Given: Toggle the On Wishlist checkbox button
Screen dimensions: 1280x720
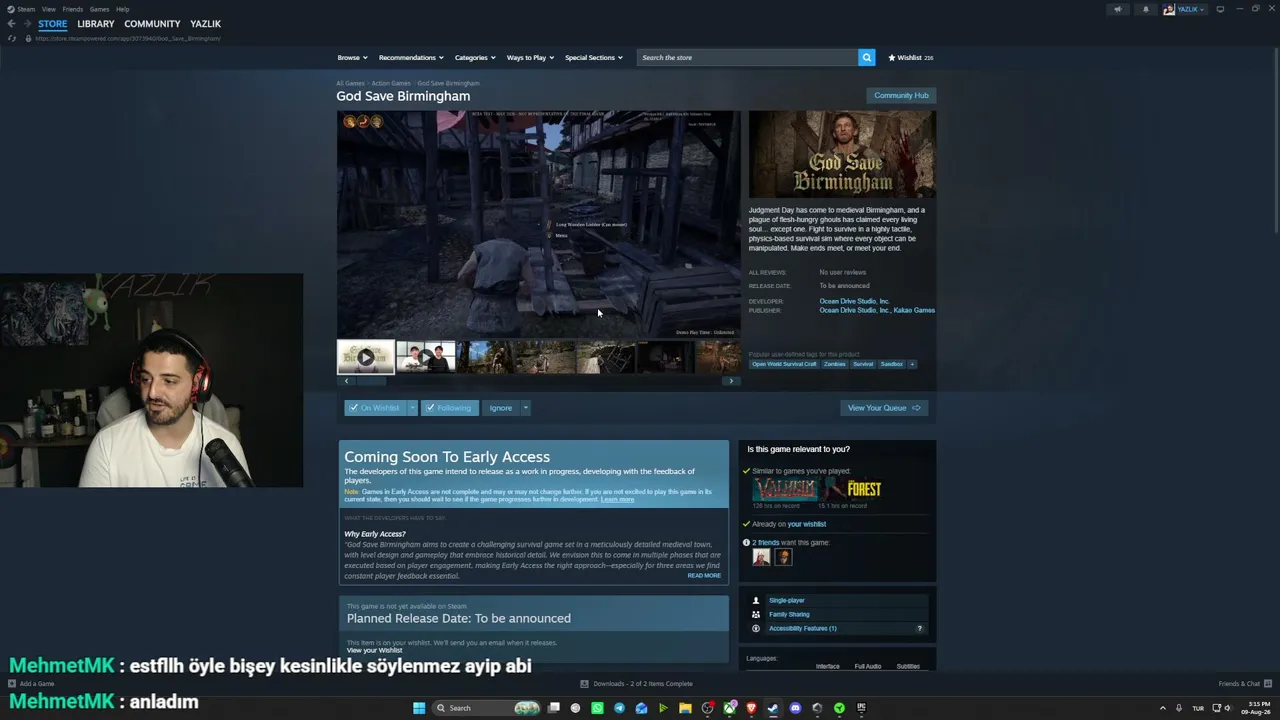Looking at the screenshot, I should [375, 408].
